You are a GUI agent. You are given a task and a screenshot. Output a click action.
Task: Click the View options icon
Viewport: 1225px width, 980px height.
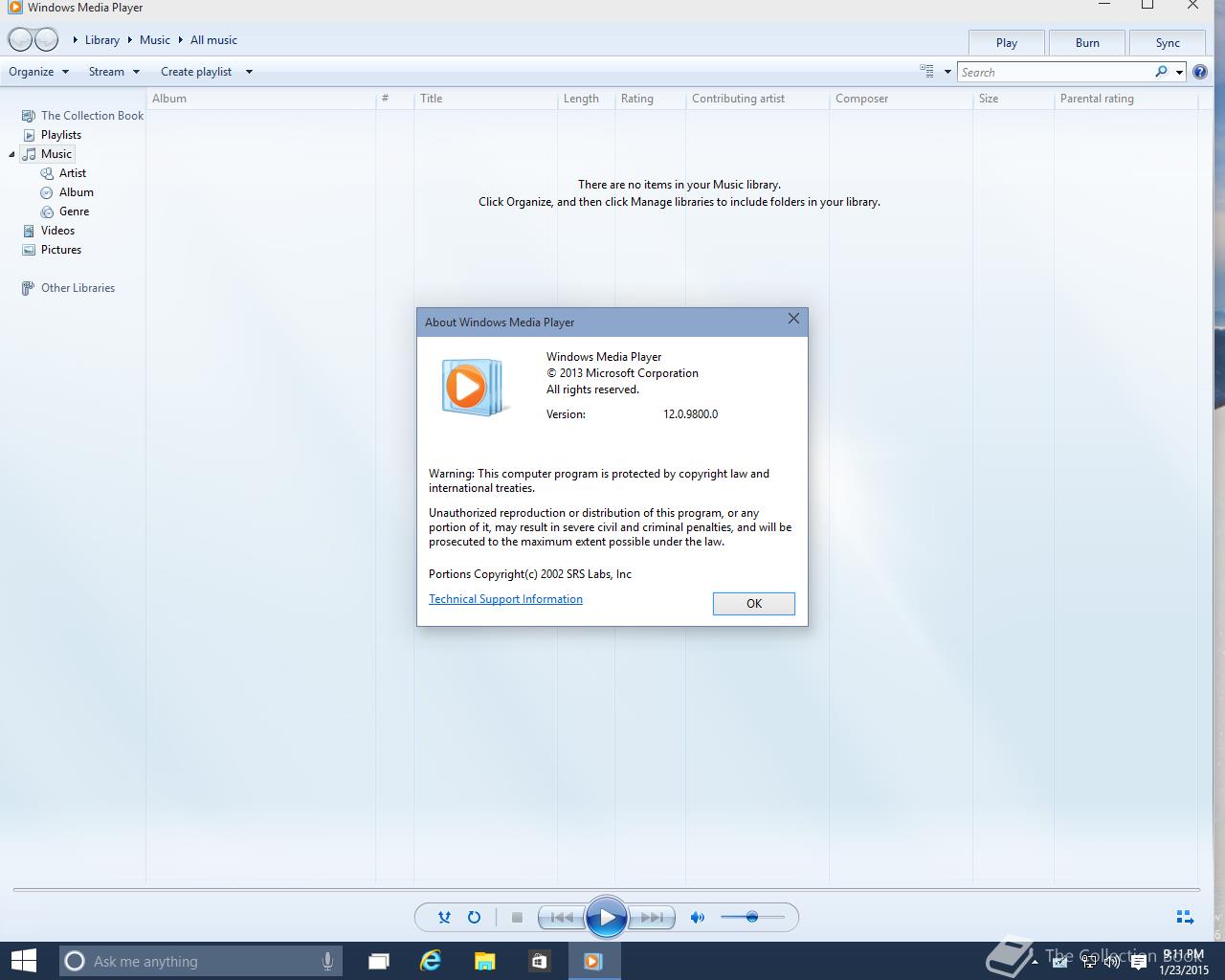point(926,71)
